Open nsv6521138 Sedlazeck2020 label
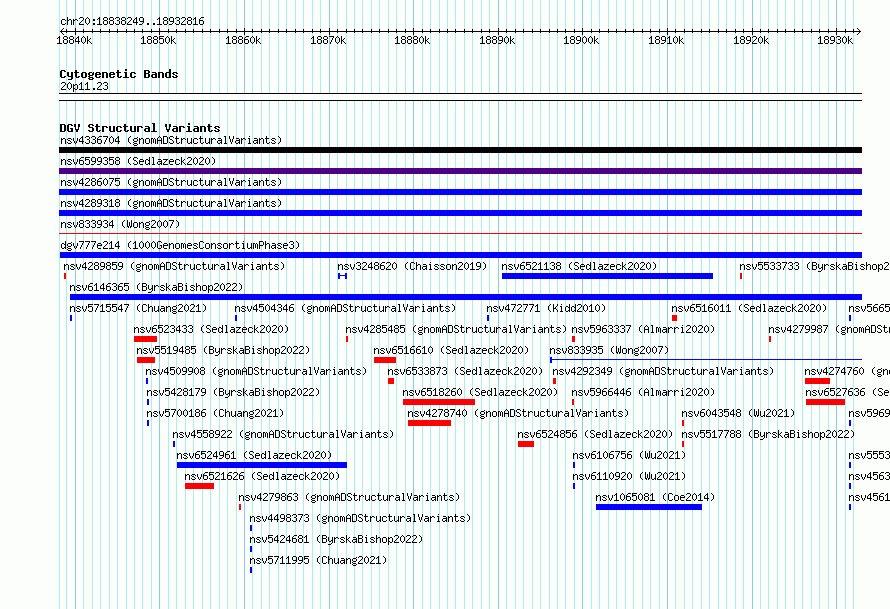 (579, 266)
